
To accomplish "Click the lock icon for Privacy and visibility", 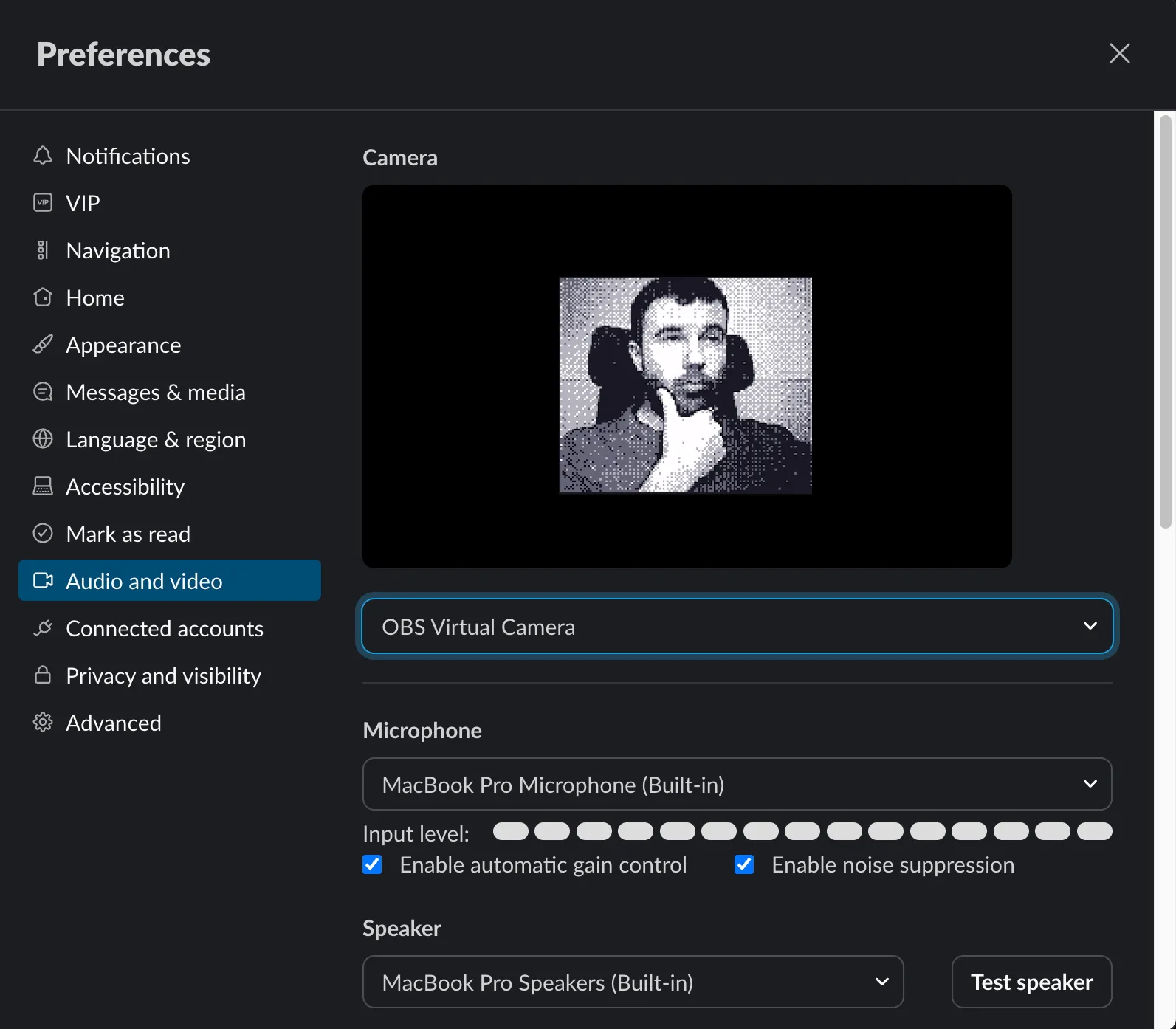I will [43, 675].
